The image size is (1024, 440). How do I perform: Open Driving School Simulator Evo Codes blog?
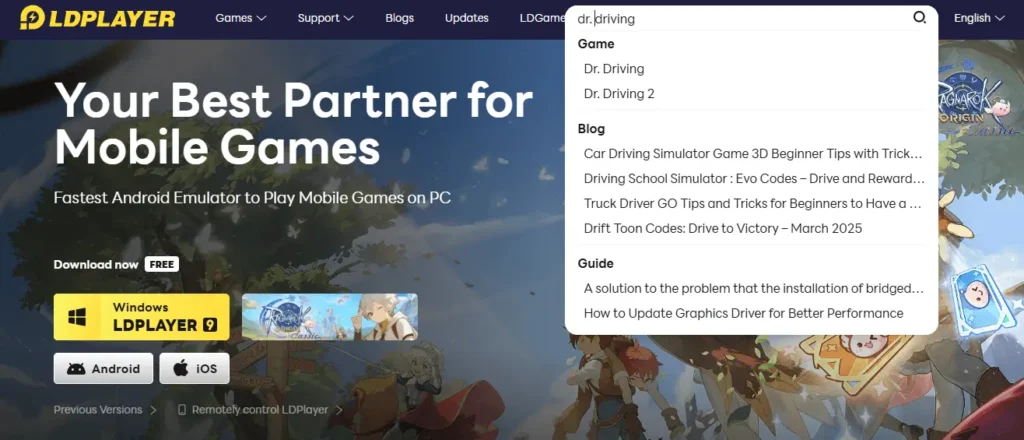(x=754, y=179)
